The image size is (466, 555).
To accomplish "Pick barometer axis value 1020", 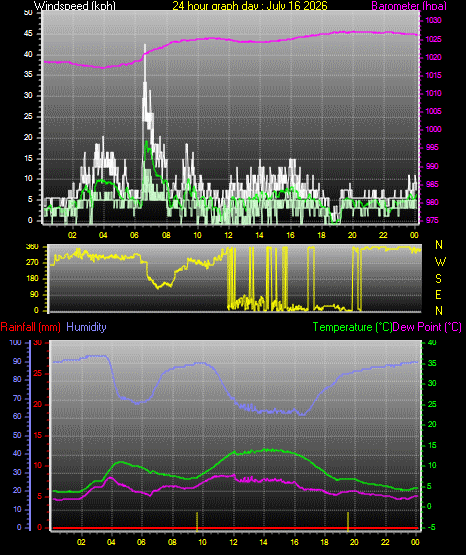I will click(x=433, y=57).
